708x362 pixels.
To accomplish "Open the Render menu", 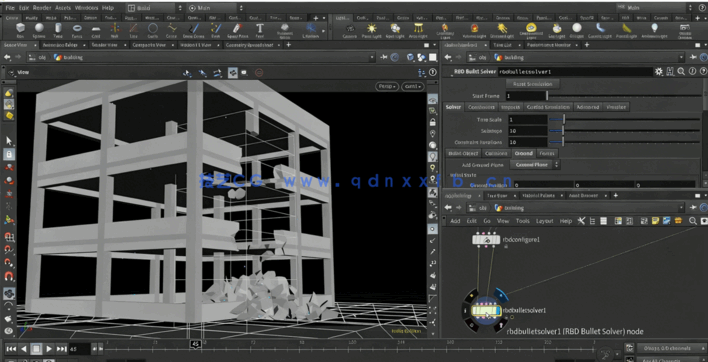I will coord(42,8).
